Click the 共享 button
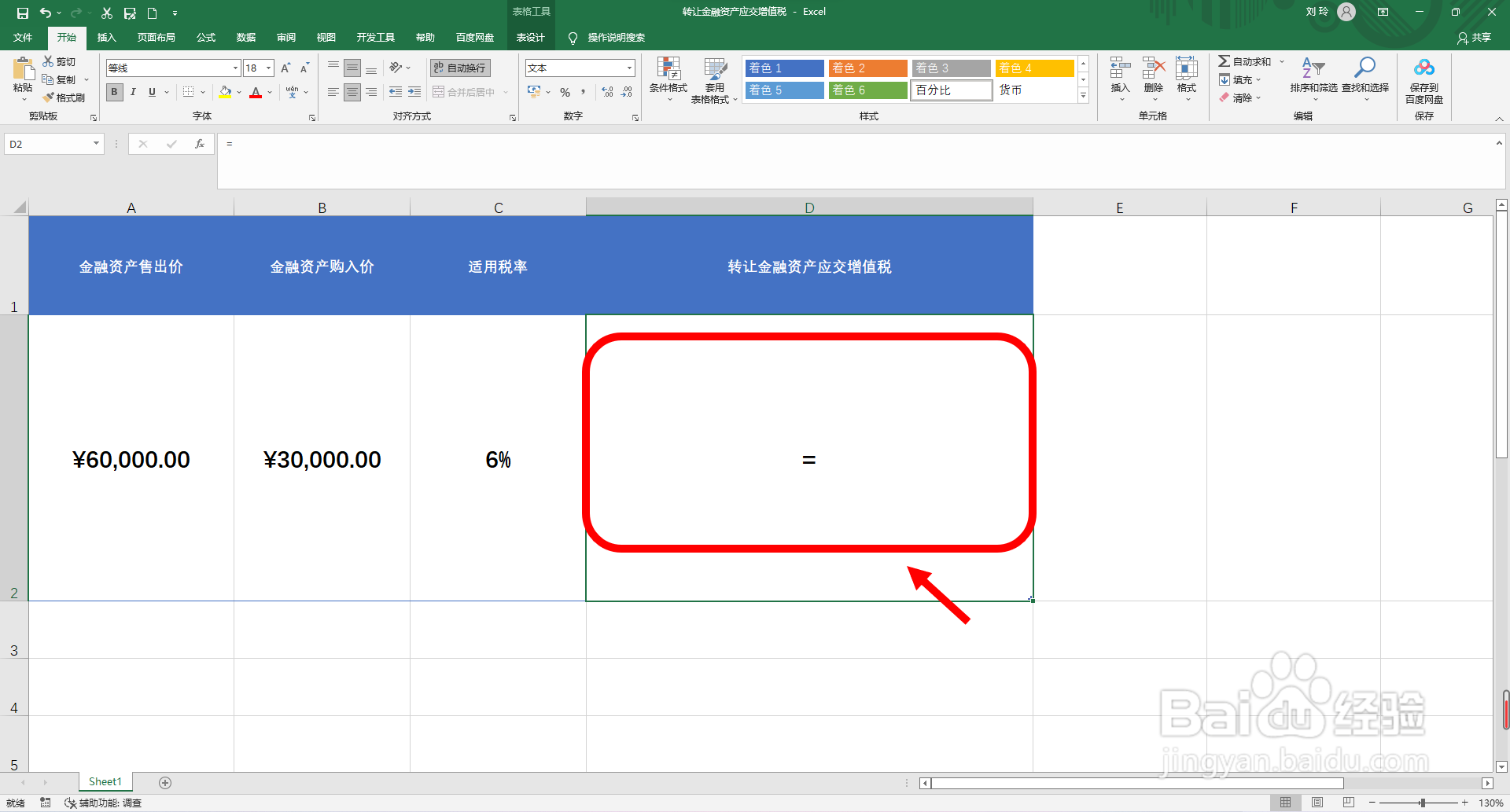 point(1473,37)
